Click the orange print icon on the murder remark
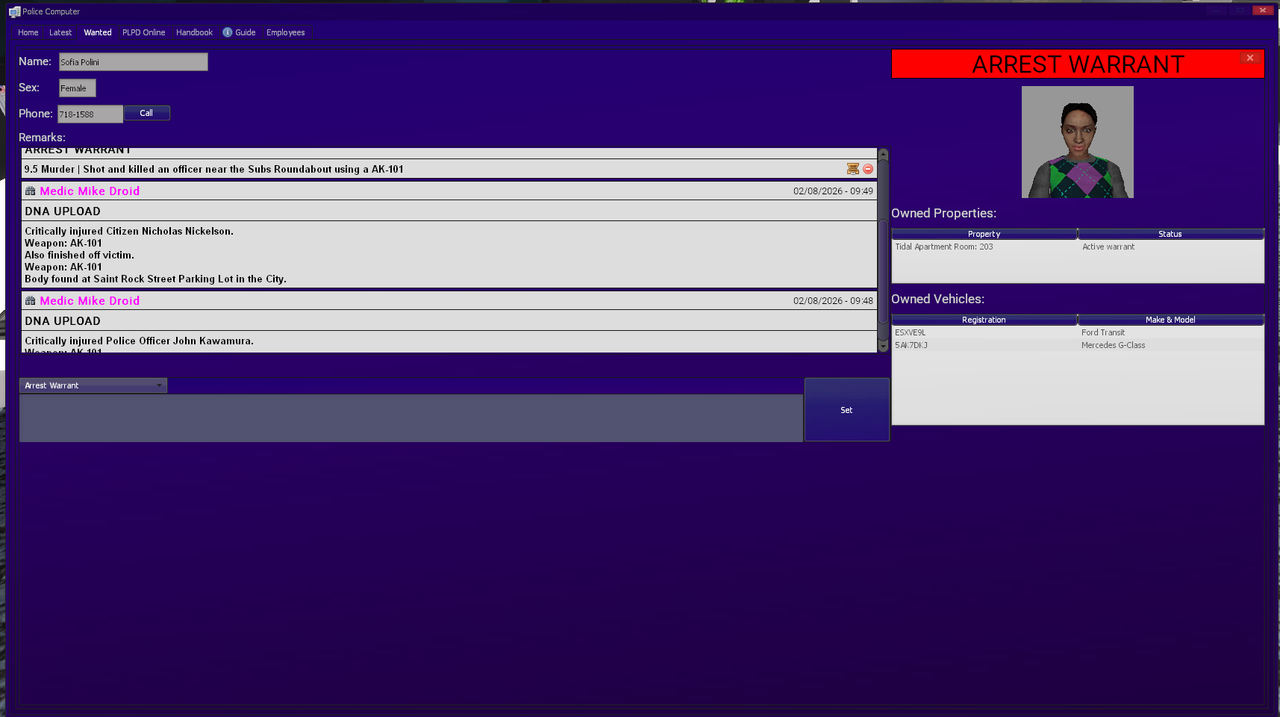Screen dimensions: 1280x717 (x=853, y=169)
